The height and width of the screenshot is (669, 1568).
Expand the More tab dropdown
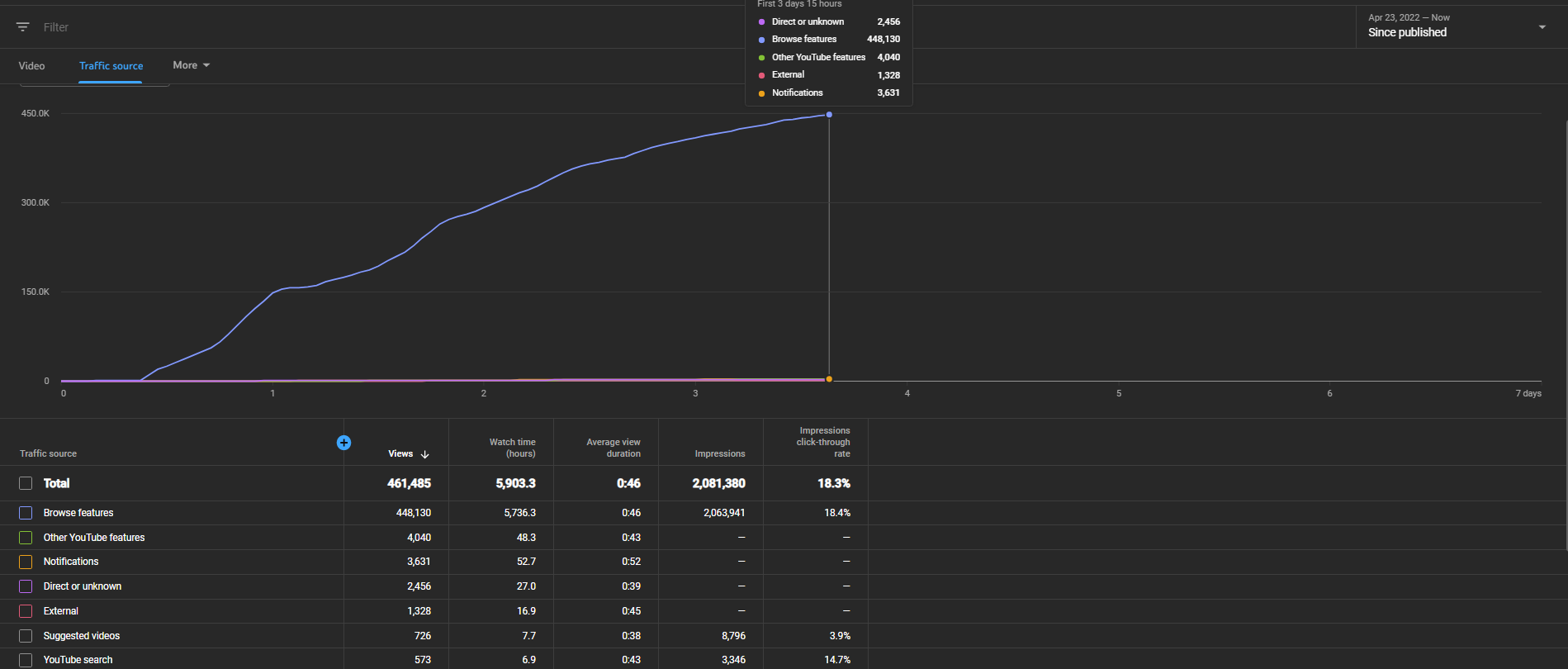point(191,65)
